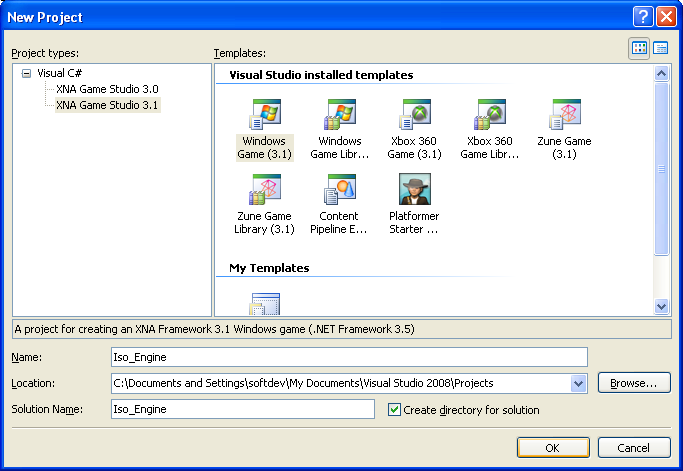Select the Zune Game (3.1) template
This screenshot has height=471, width=683.
point(565,116)
